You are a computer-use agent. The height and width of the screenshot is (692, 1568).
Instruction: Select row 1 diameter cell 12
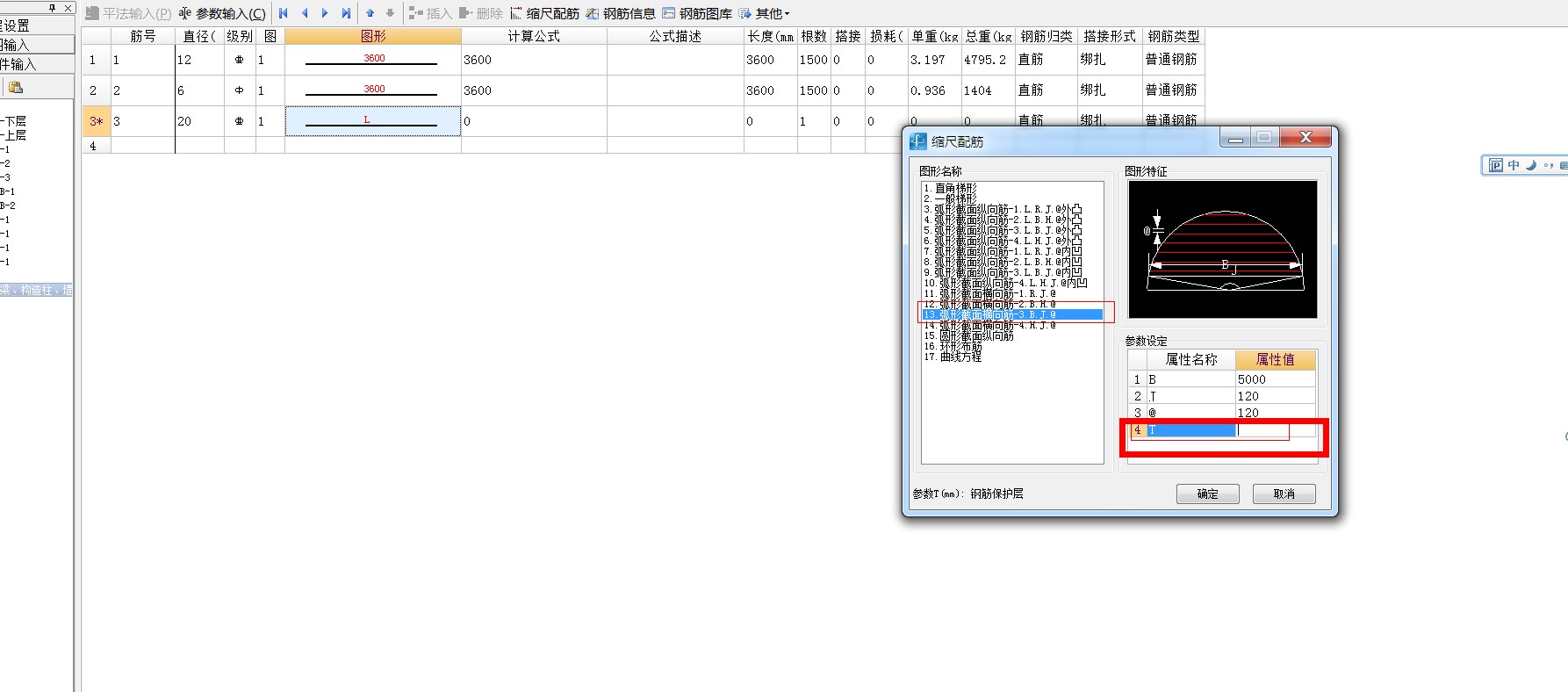pos(199,60)
